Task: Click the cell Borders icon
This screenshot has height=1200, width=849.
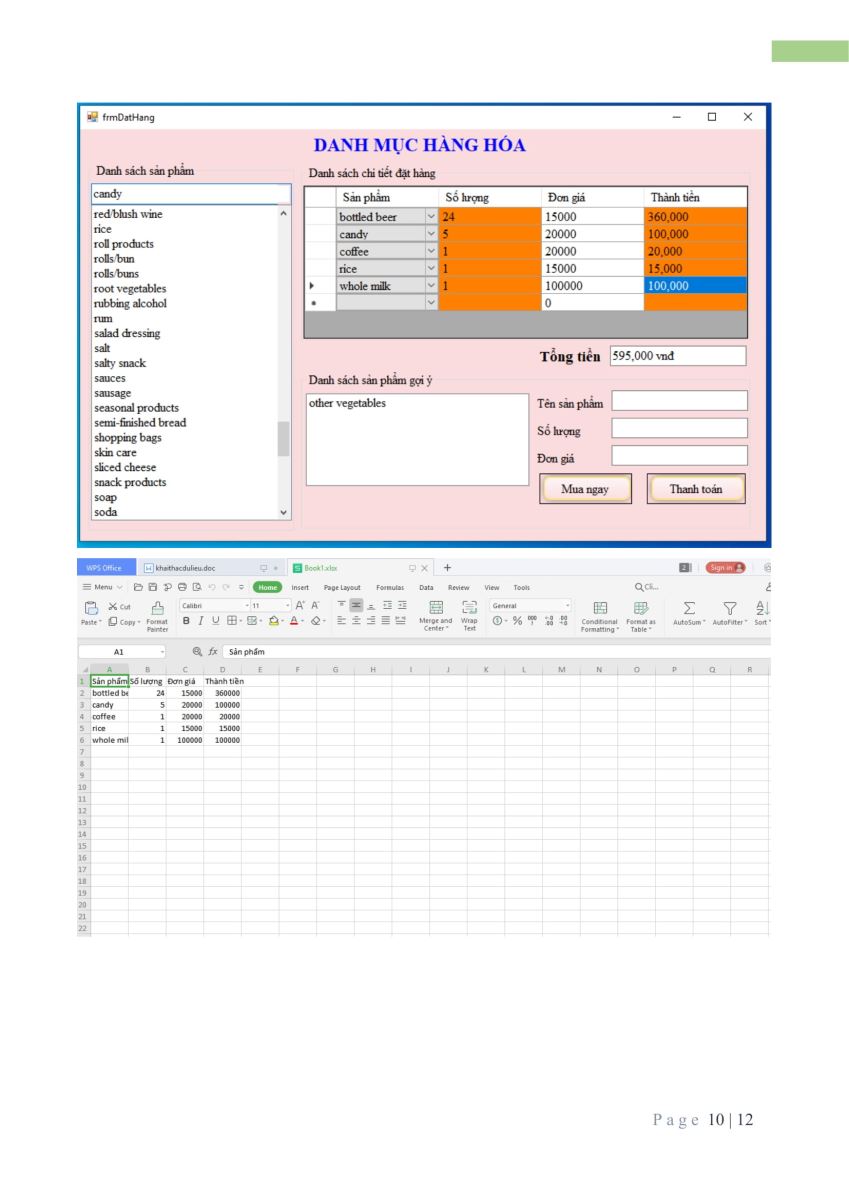Action: pos(231,621)
